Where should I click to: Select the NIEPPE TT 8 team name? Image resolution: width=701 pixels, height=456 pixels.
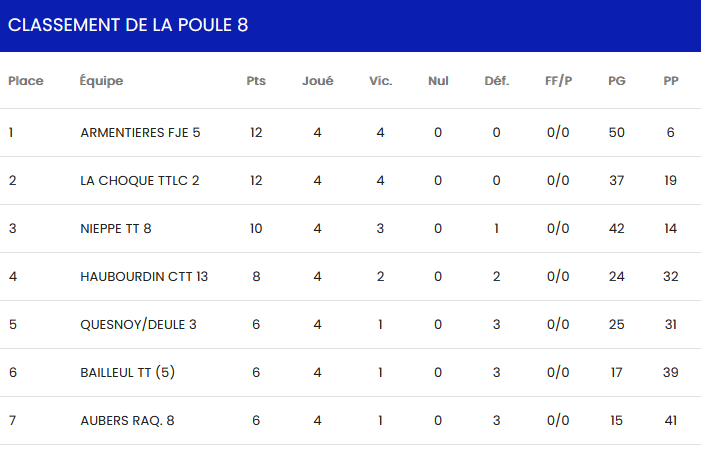point(116,229)
